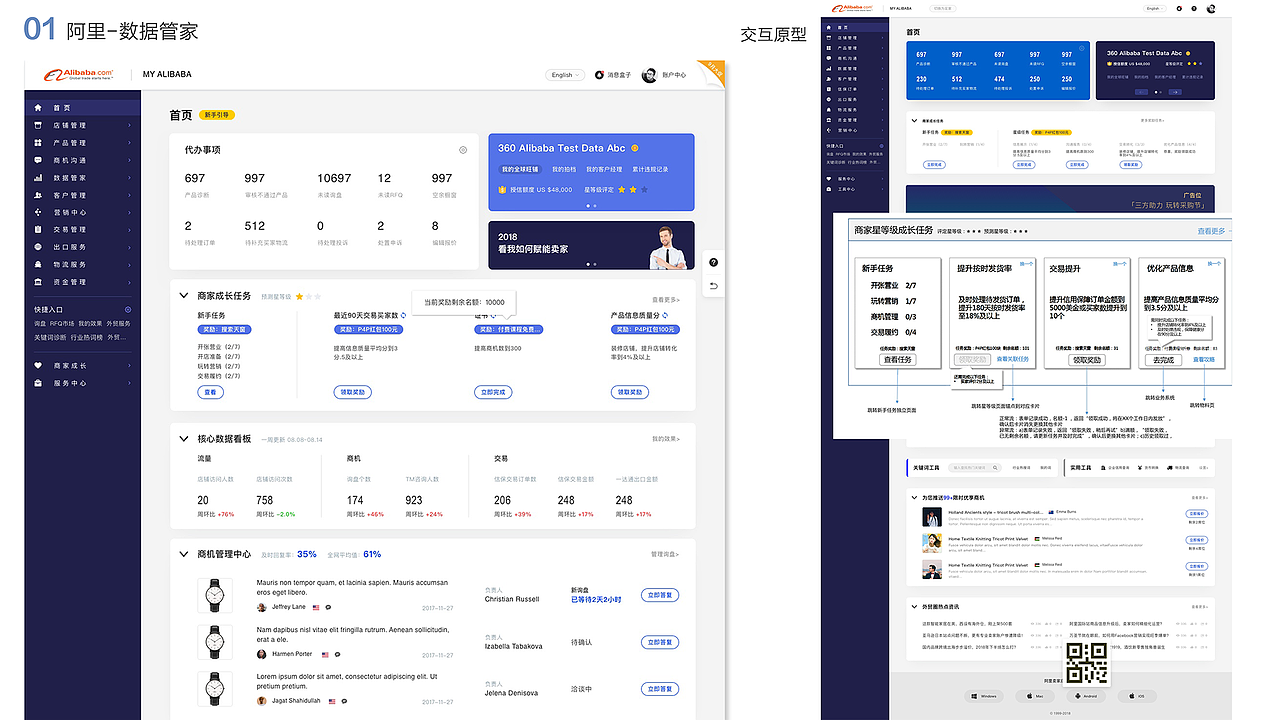Image resolution: width=1280 pixels, height=720 pixels.
Task: Click the gold badge beside 360 Alibaba Test Data Abc
Action: [x=635, y=148]
